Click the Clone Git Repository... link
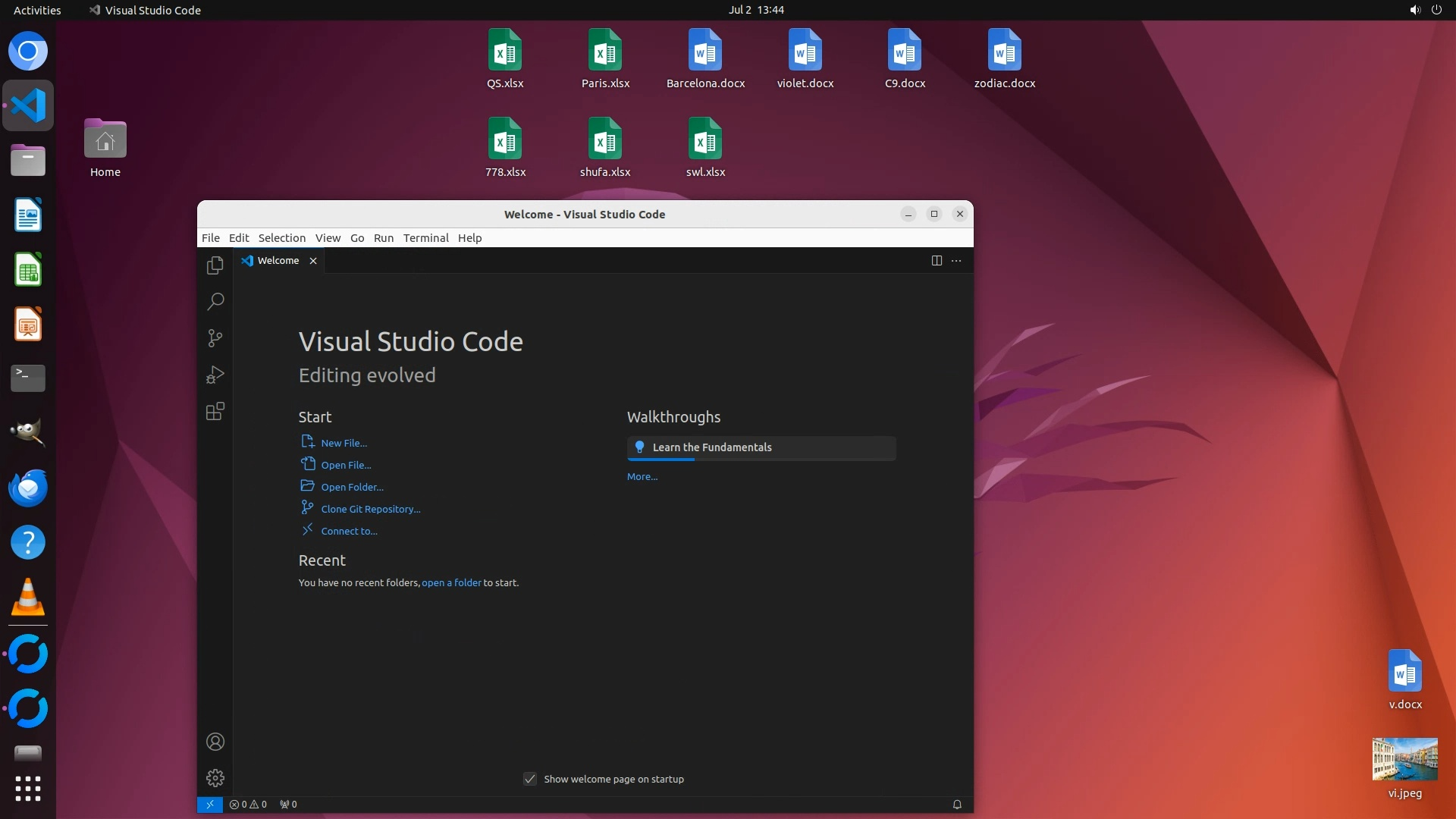Screen dimensions: 1456x819 (370, 509)
